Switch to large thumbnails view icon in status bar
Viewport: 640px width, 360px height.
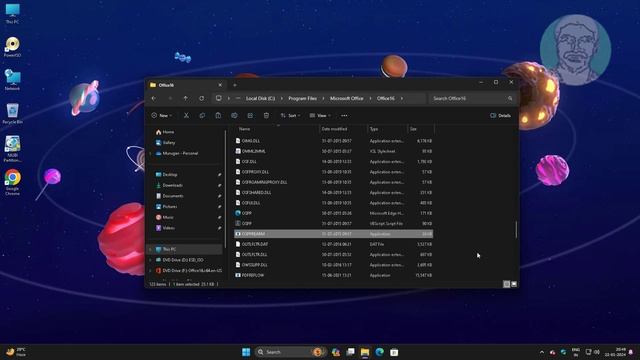tap(514, 284)
